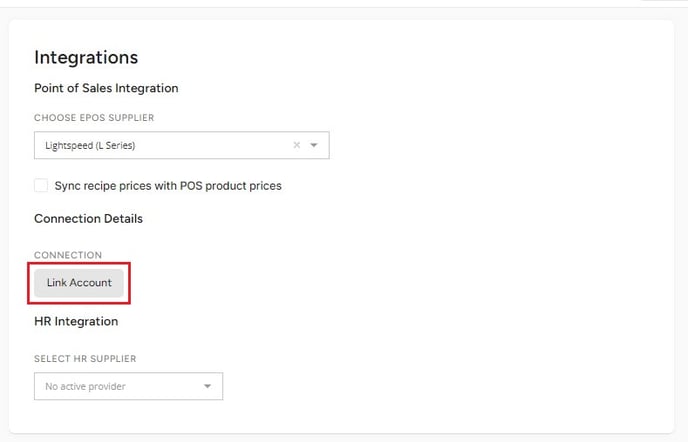Click the HR Integration heading

76,321
